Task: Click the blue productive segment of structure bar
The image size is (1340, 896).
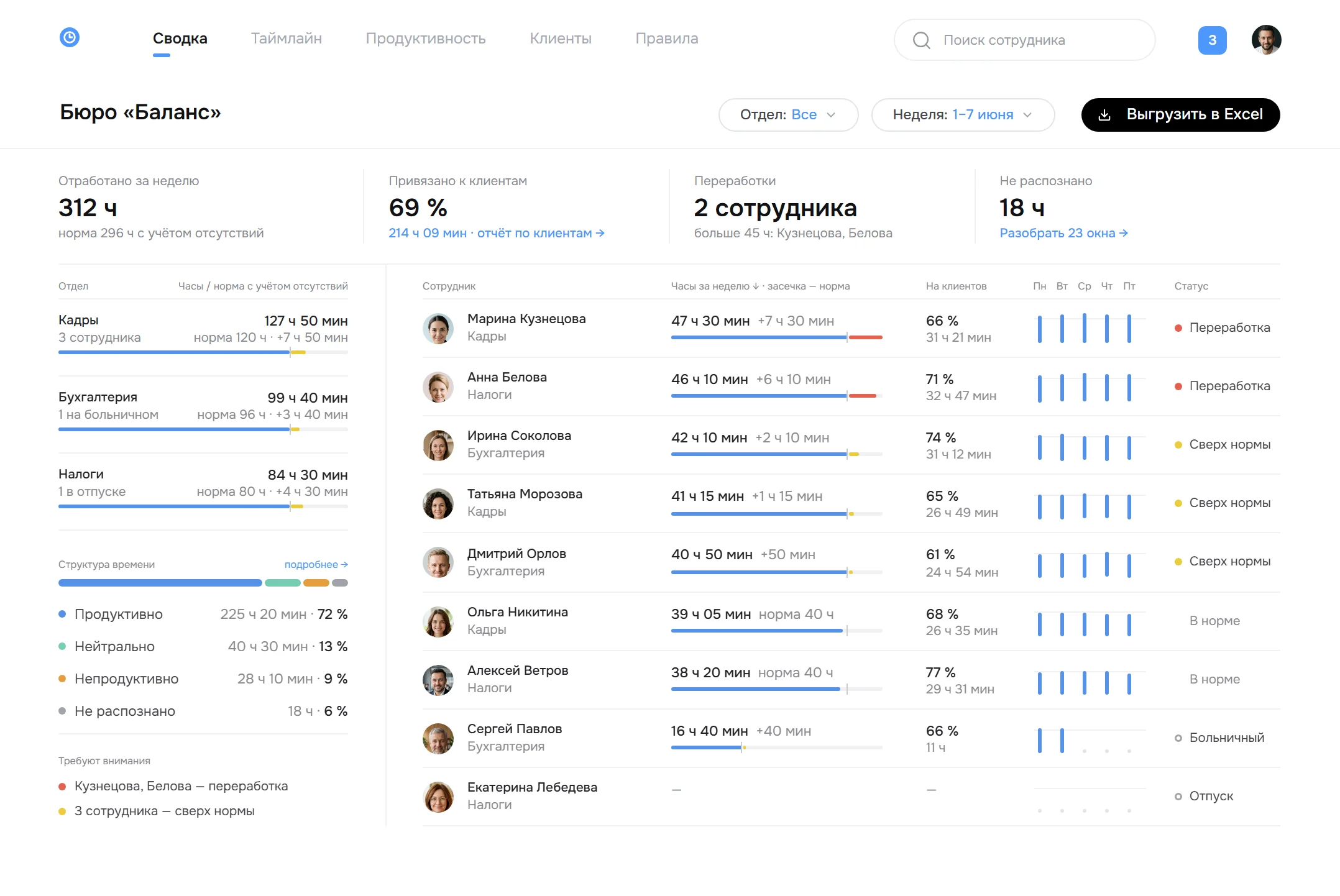Action: [160, 583]
